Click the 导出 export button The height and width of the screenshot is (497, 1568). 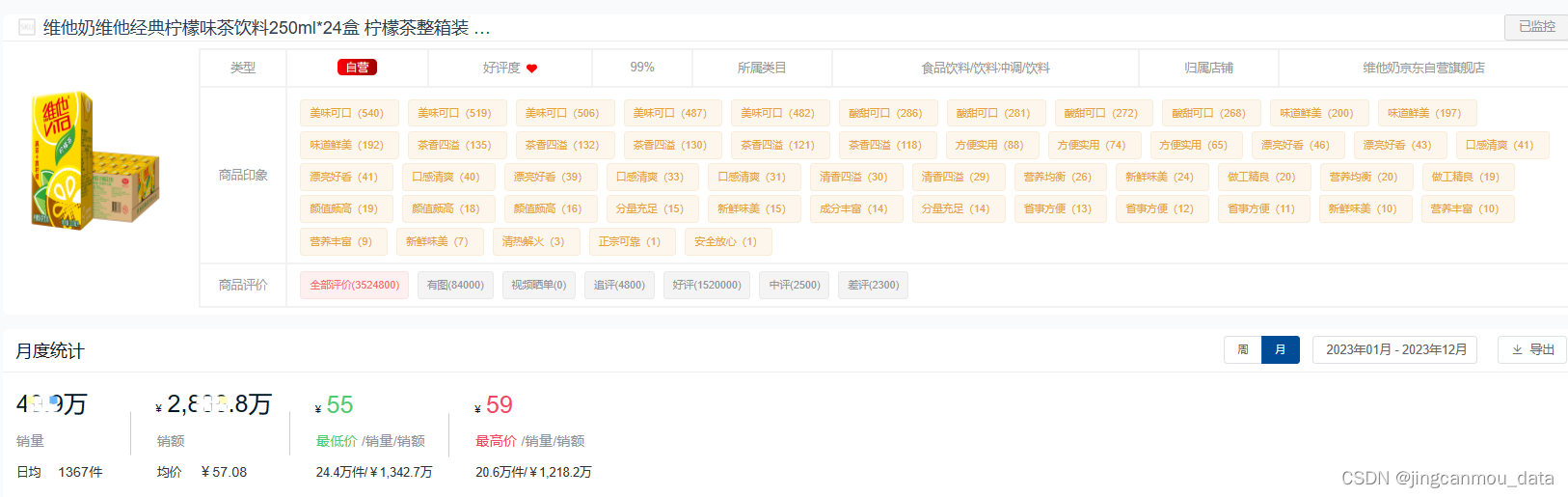click(1532, 349)
